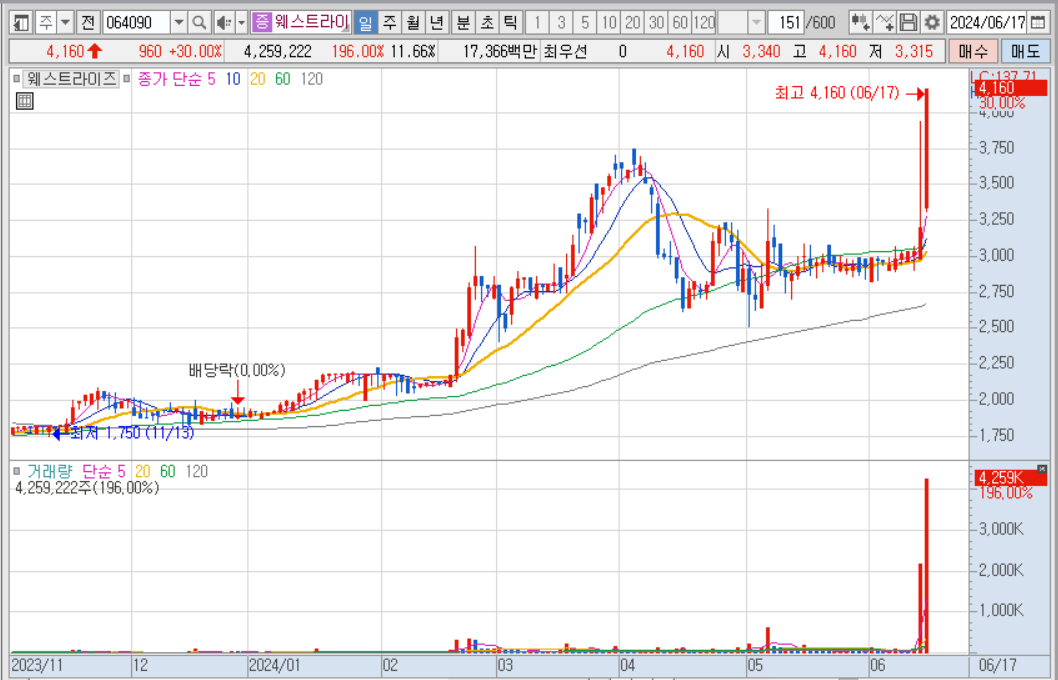Click the 4,259,222주(196,00%) volume text

[87, 488]
